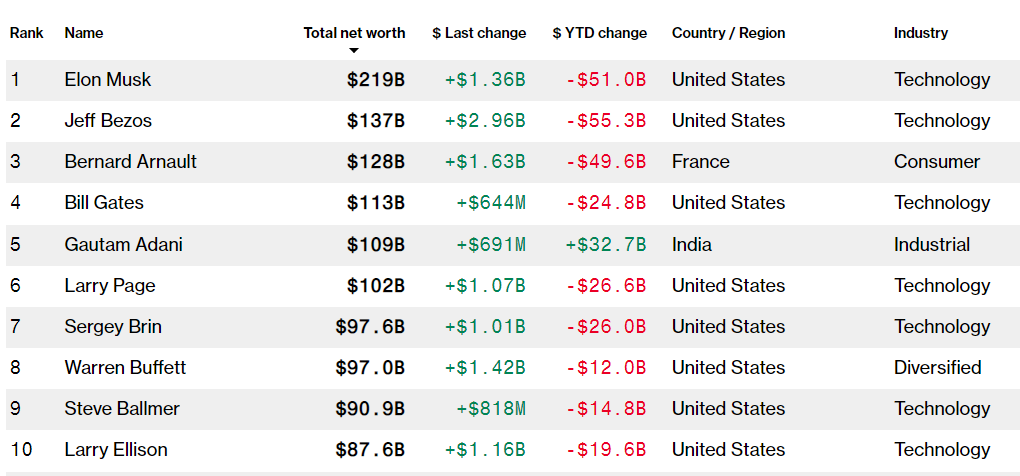Screen dimensions: 1020x476
Task: Sort by Industry column header
Action: pos(920,33)
